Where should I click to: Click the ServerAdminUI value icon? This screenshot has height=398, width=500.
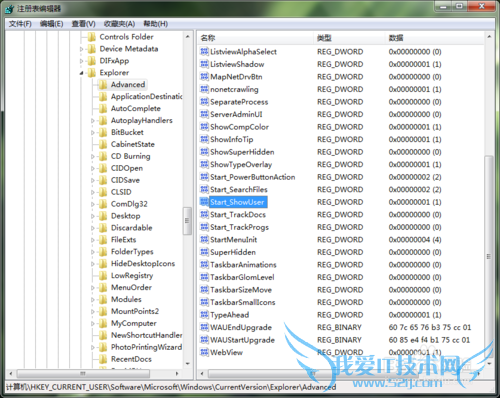[204, 114]
